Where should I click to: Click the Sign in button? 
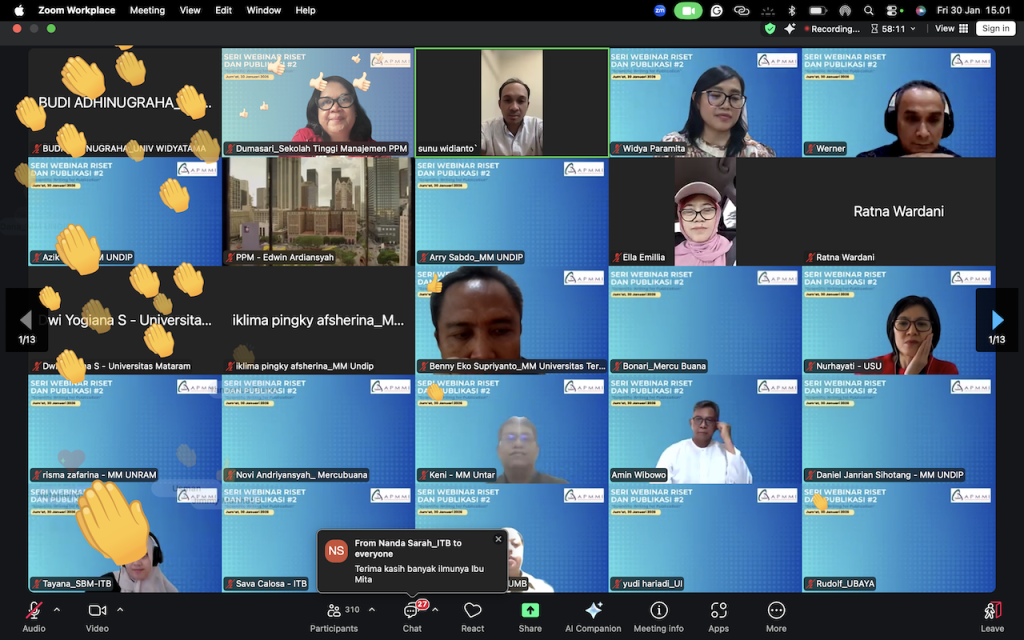coord(995,29)
